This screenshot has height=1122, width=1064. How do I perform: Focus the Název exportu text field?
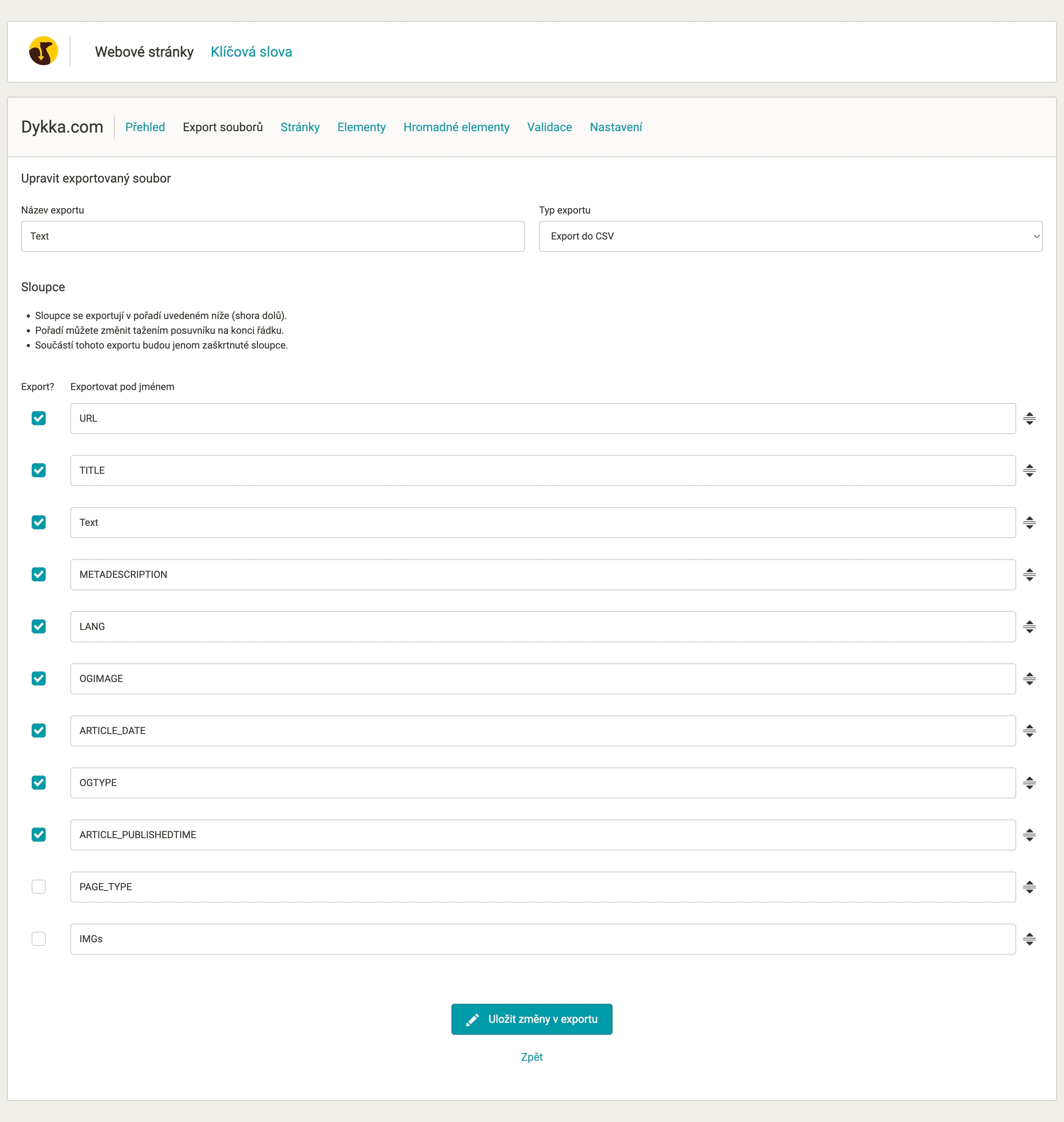tap(272, 236)
